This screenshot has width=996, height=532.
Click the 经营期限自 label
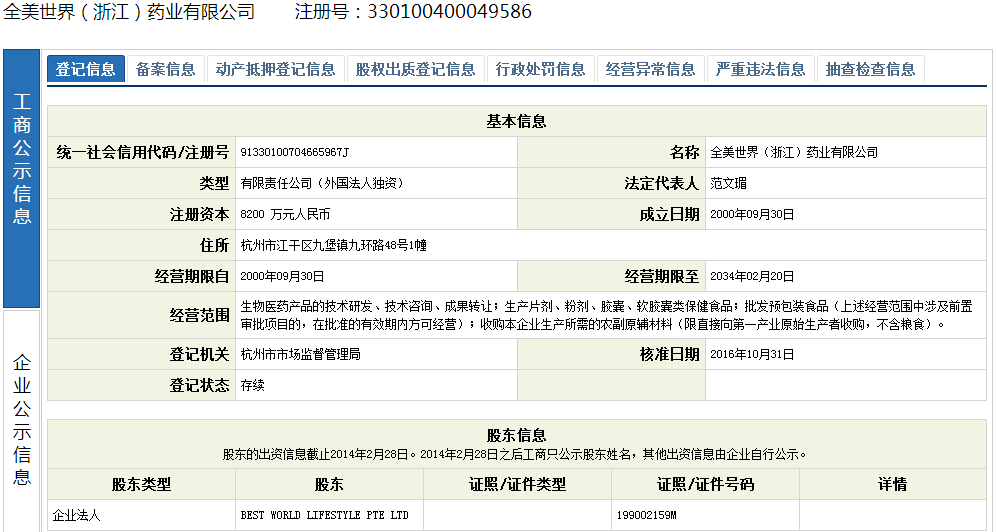192,277
